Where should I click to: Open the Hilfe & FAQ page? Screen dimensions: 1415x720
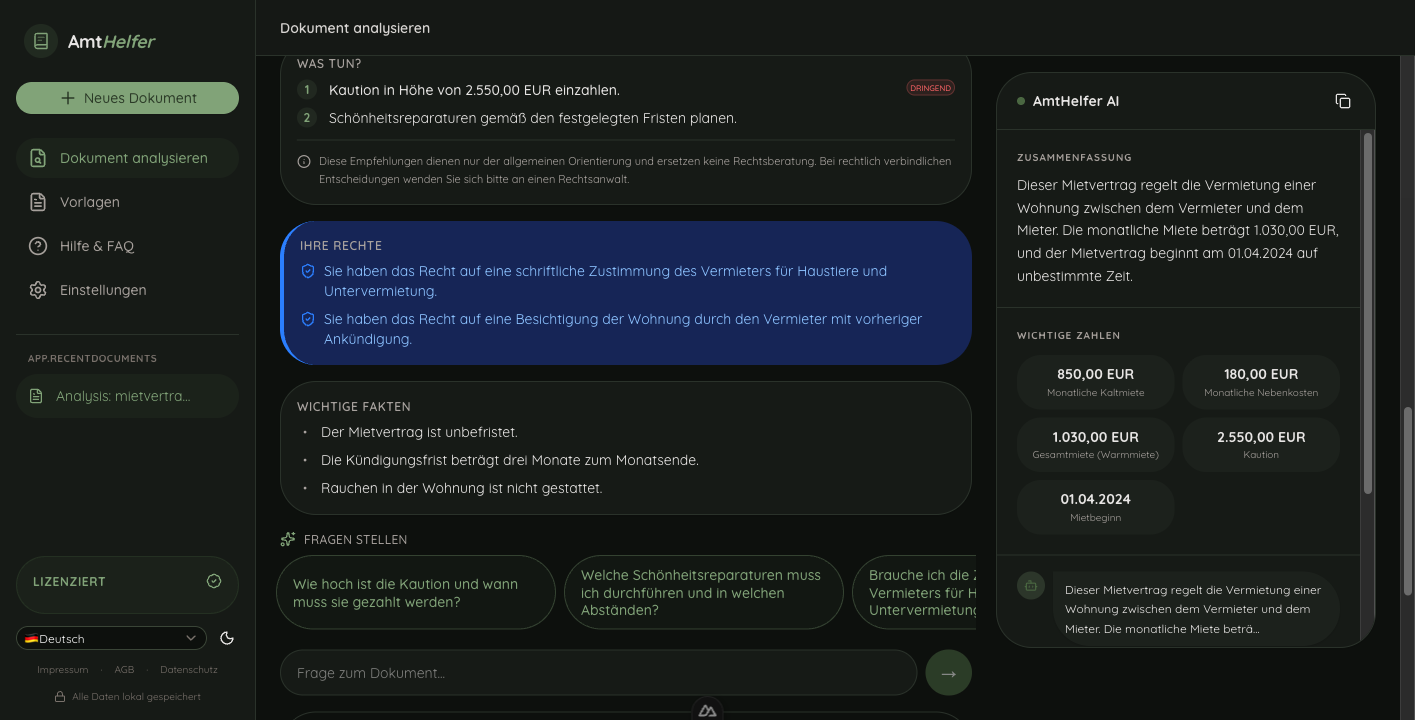tap(96, 246)
